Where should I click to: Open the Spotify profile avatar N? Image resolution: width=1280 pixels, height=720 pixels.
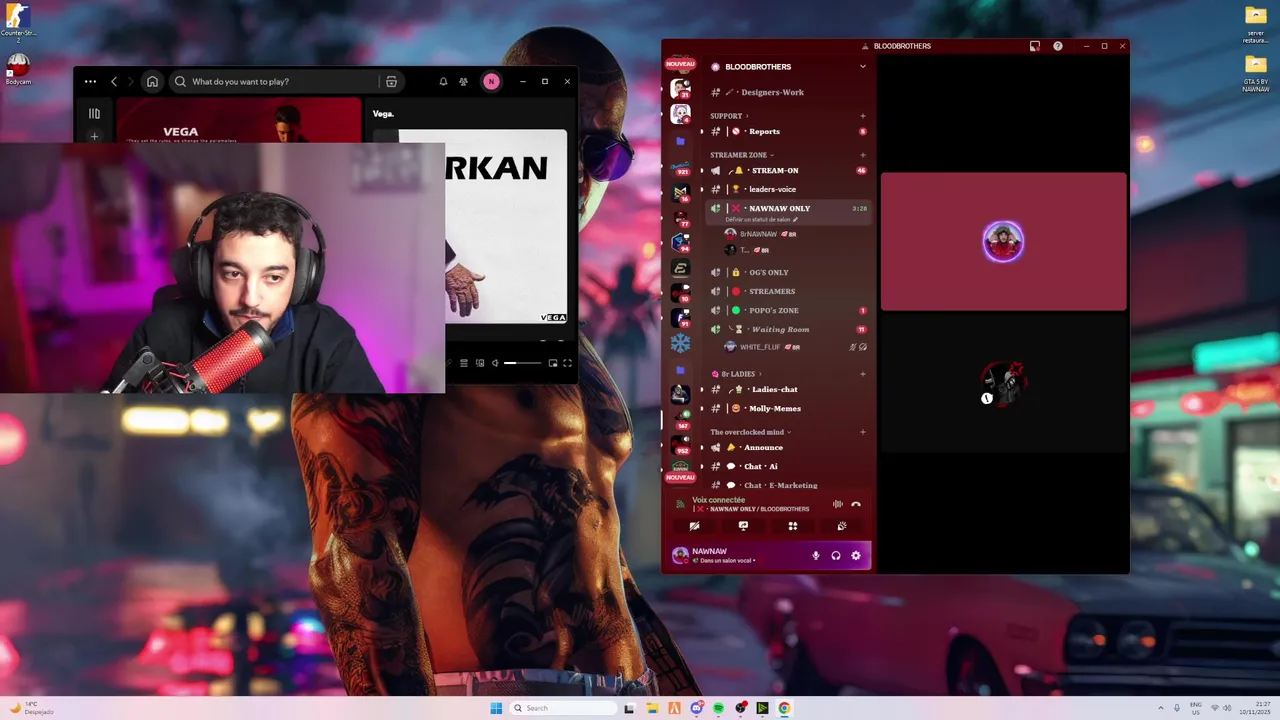tap(491, 82)
